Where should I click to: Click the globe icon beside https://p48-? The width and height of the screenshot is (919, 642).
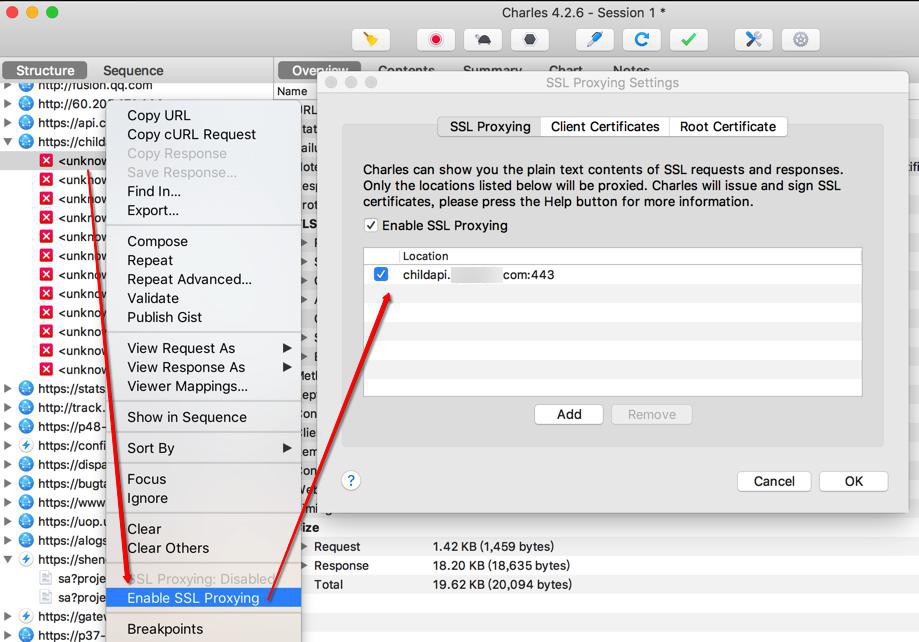pos(26,426)
